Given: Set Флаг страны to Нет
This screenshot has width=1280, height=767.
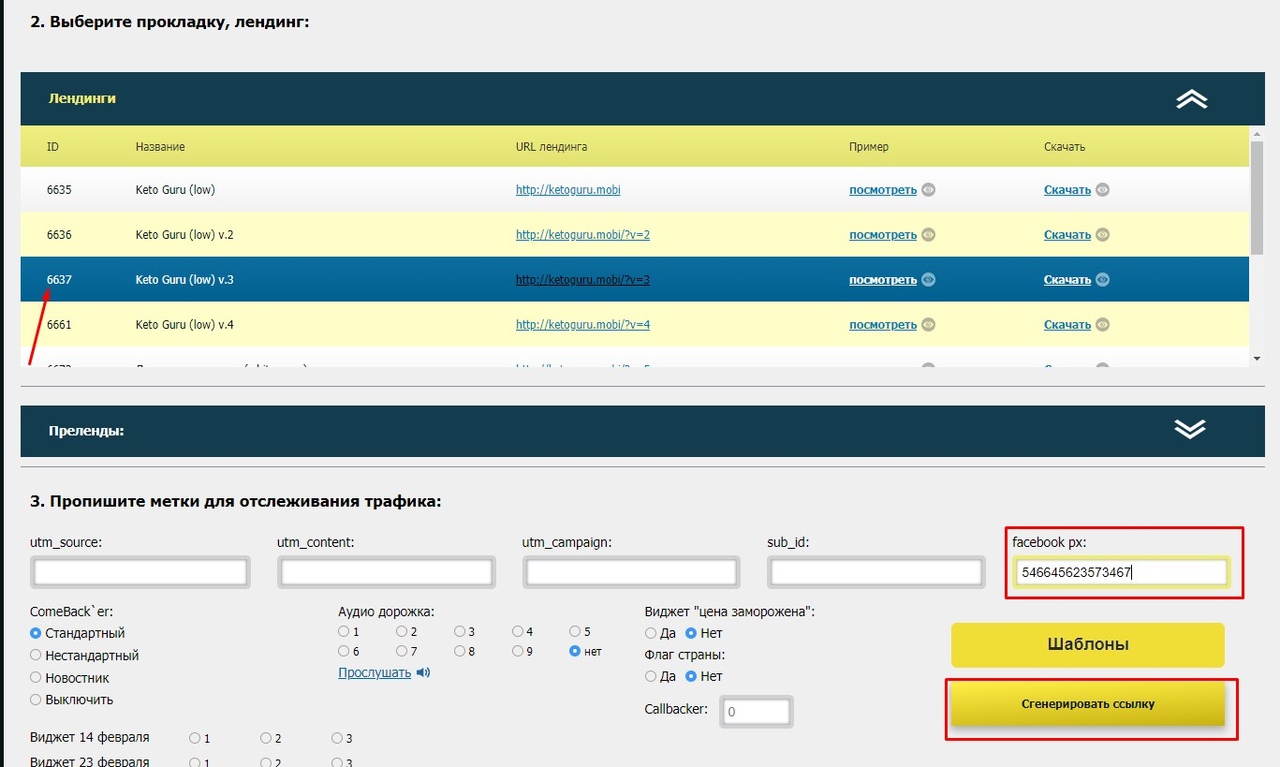Looking at the screenshot, I should pos(691,676).
